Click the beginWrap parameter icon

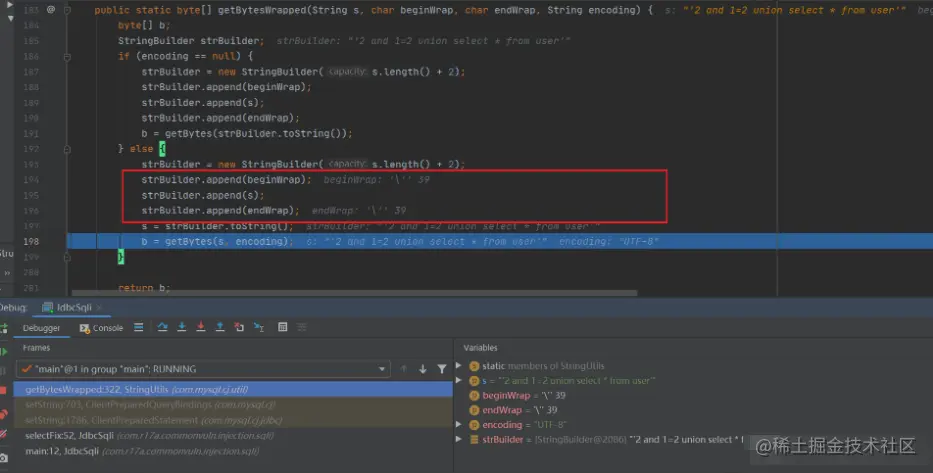[x=474, y=396]
